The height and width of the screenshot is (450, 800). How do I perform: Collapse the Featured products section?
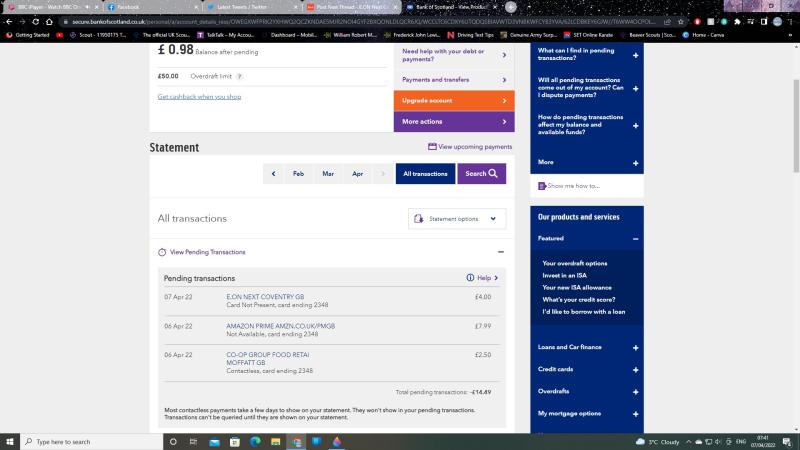point(587,238)
